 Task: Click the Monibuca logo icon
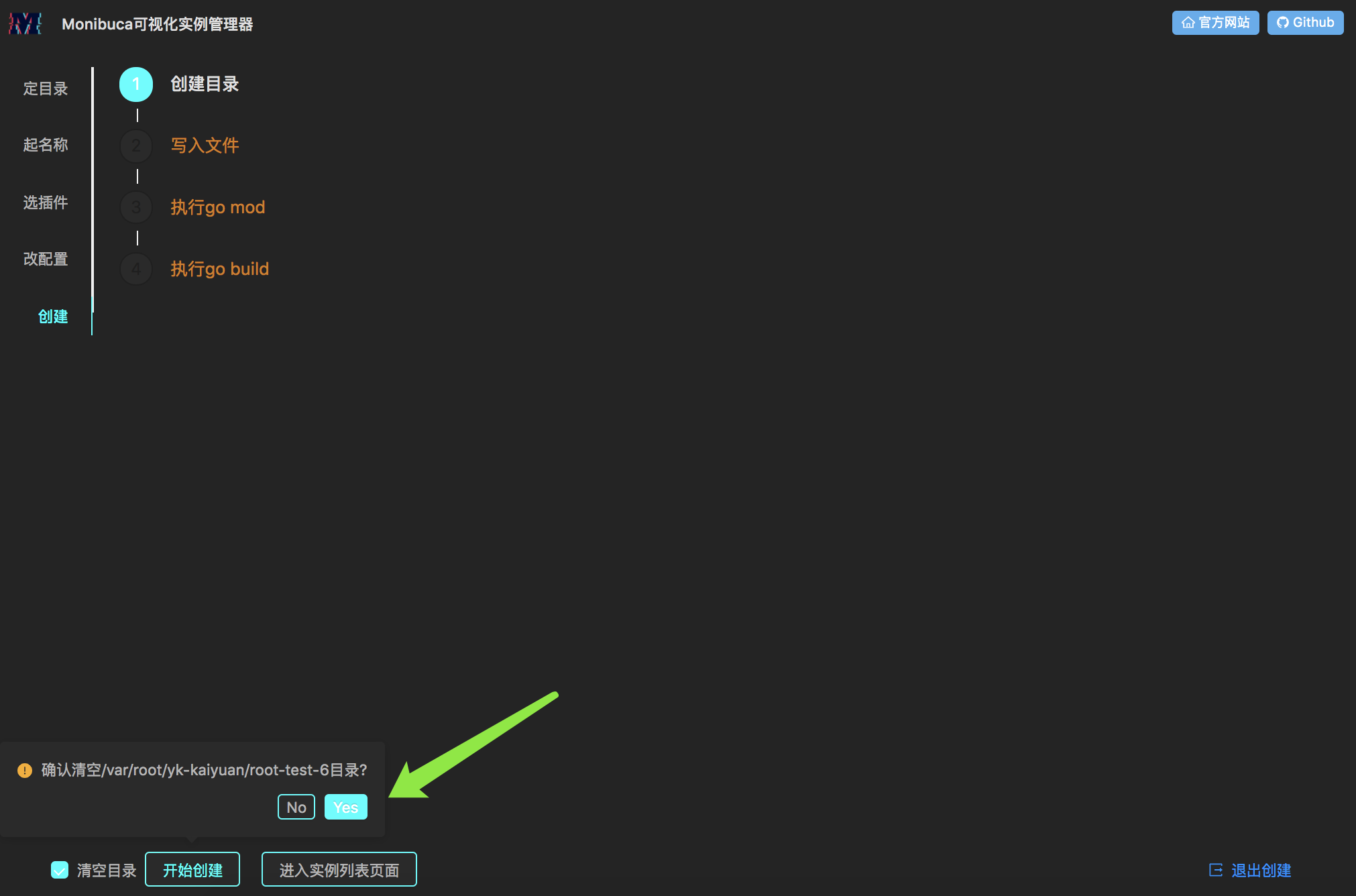click(x=25, y=23)
